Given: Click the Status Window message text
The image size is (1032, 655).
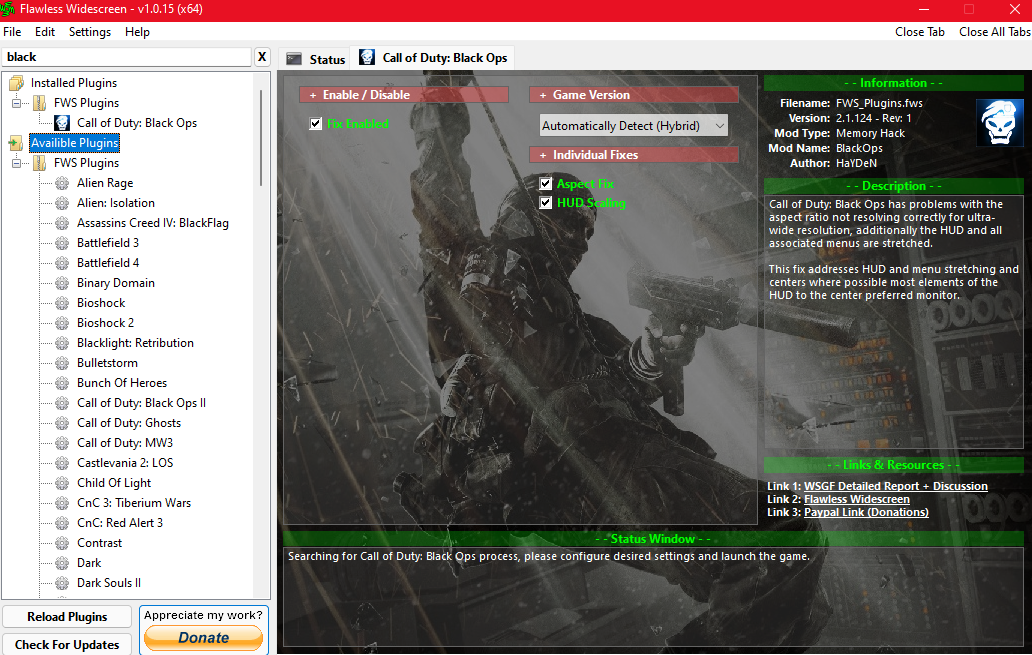Looking at the screenshot, I should (548, 556).
